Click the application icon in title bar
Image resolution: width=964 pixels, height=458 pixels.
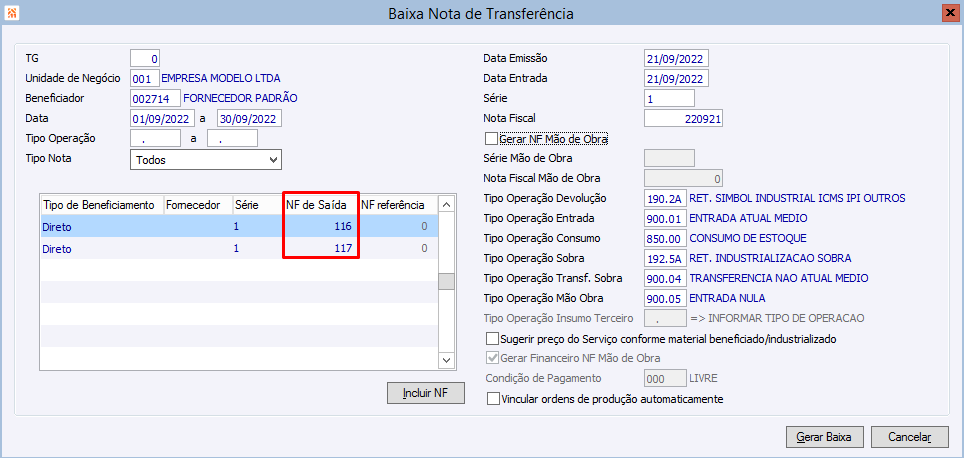(12, 12)
